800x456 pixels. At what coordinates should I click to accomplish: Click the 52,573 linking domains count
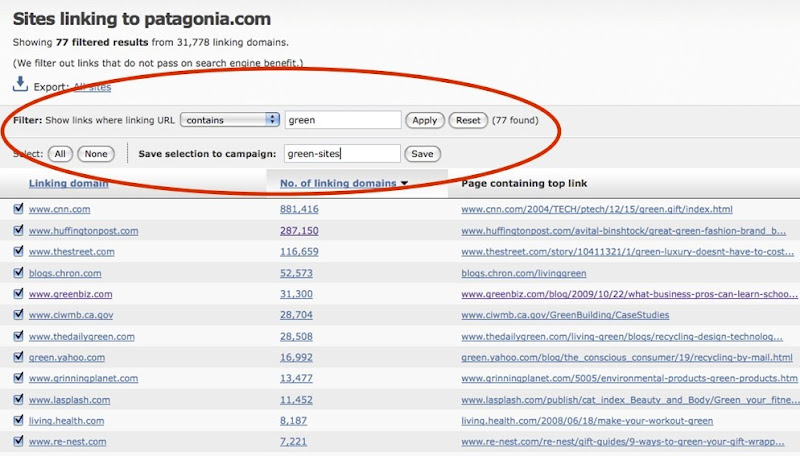tap(296, 273)
